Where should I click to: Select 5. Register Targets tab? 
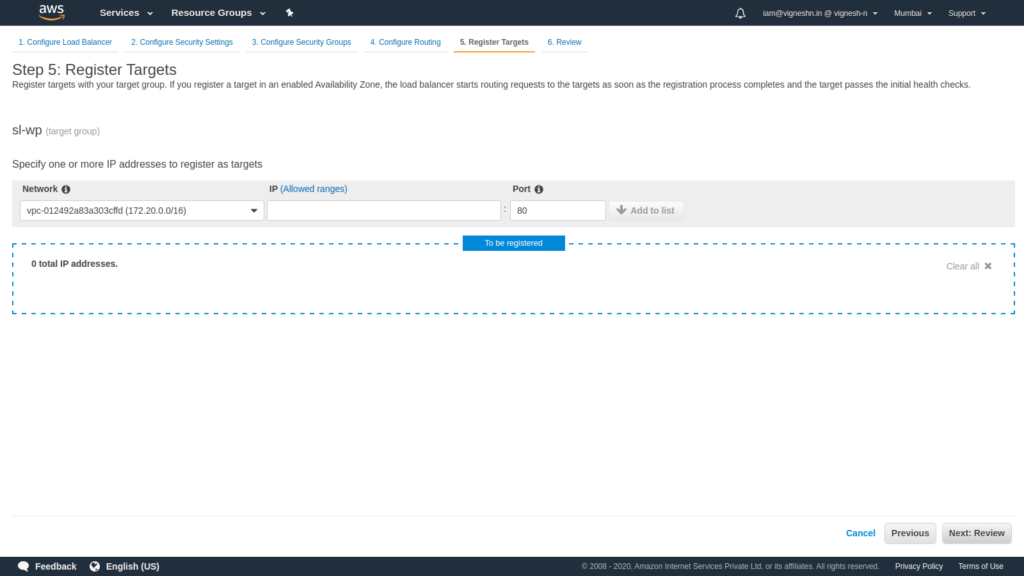494,42
